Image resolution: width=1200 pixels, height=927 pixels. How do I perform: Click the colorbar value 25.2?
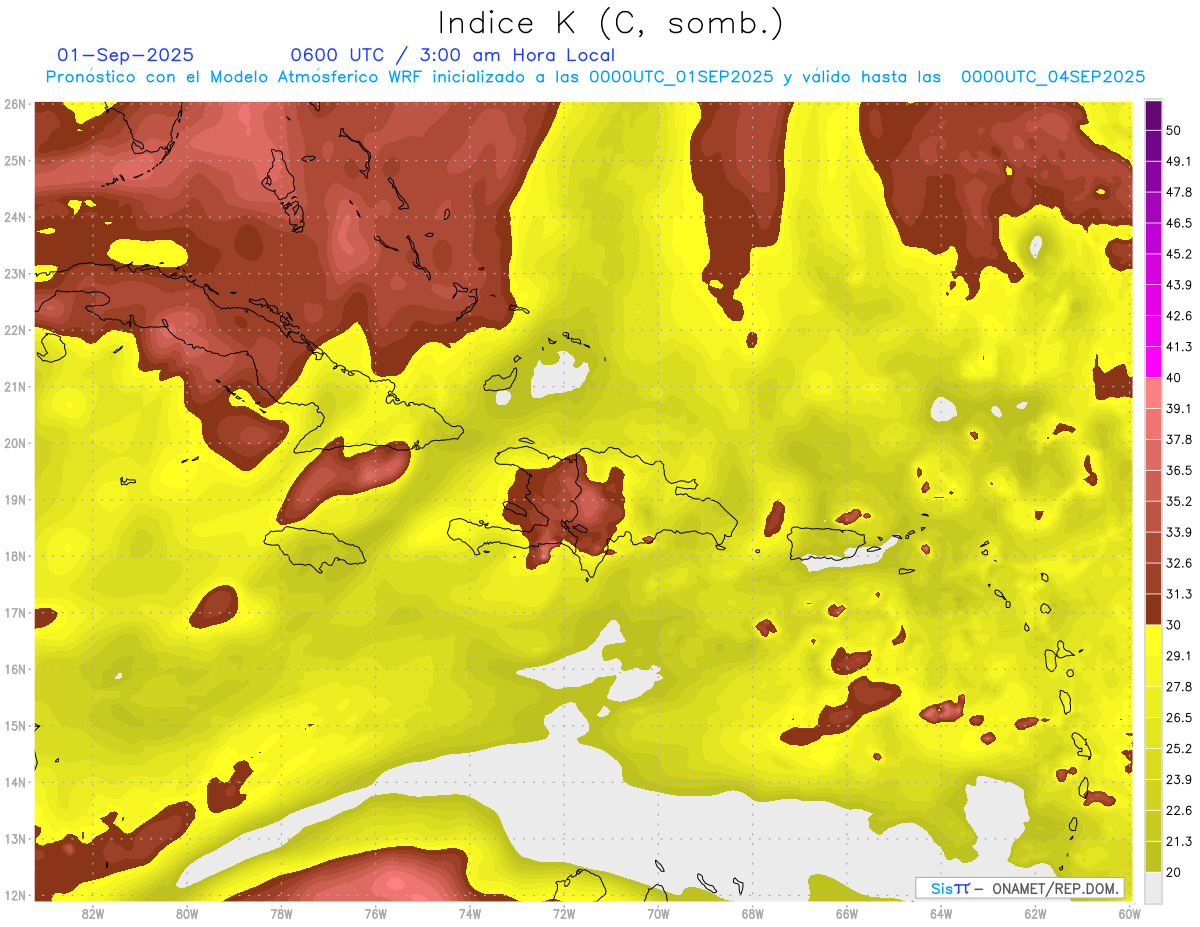click(x=1178, y=748)
